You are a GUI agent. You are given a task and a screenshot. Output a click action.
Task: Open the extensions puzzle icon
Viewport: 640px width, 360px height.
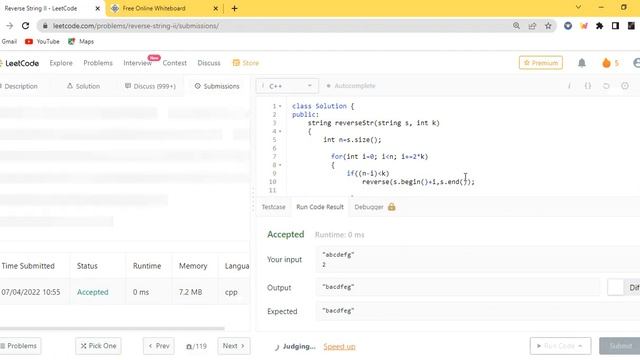[599, 26]
